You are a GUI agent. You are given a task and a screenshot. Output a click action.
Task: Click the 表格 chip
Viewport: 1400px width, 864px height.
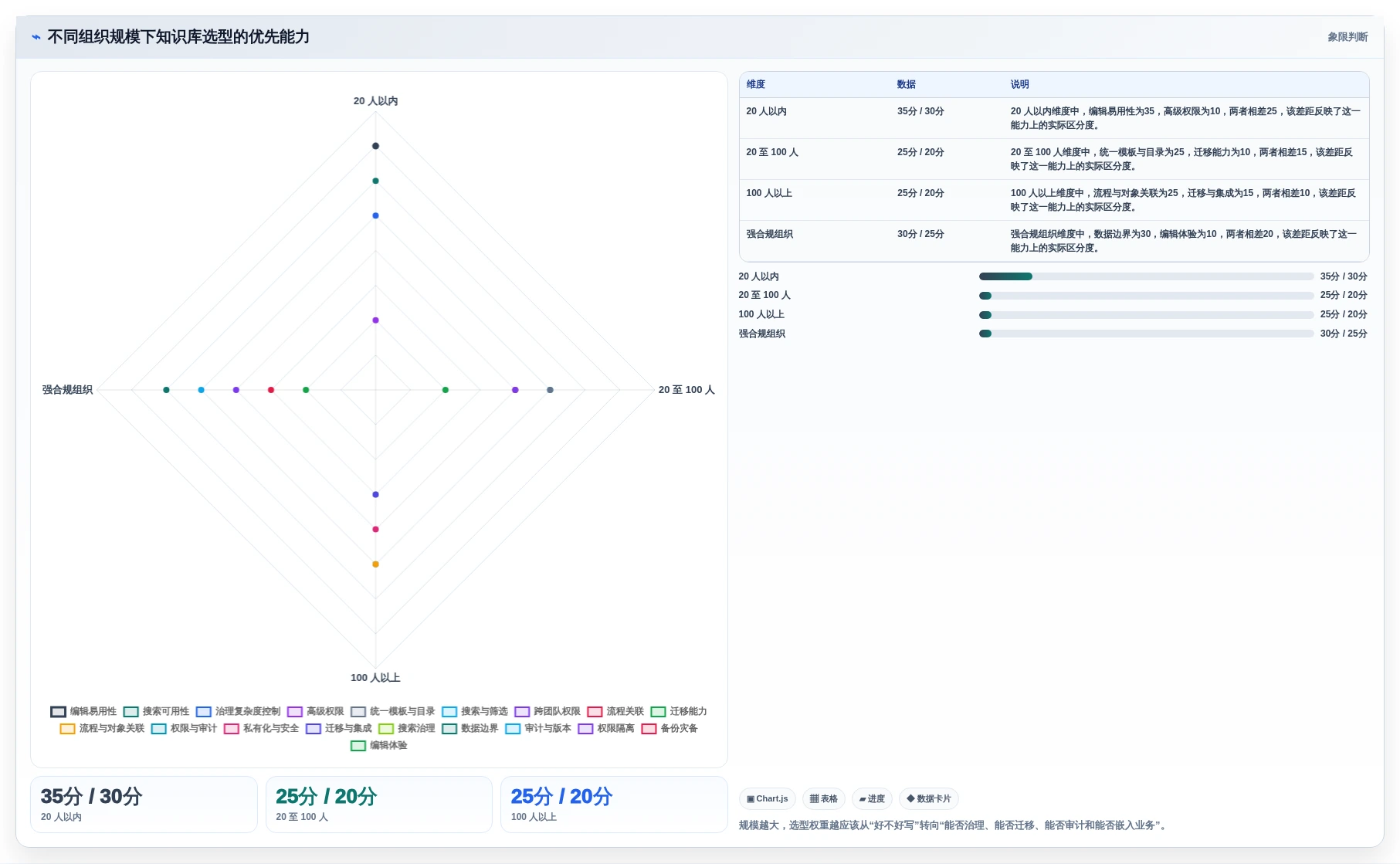pos(824,798)
